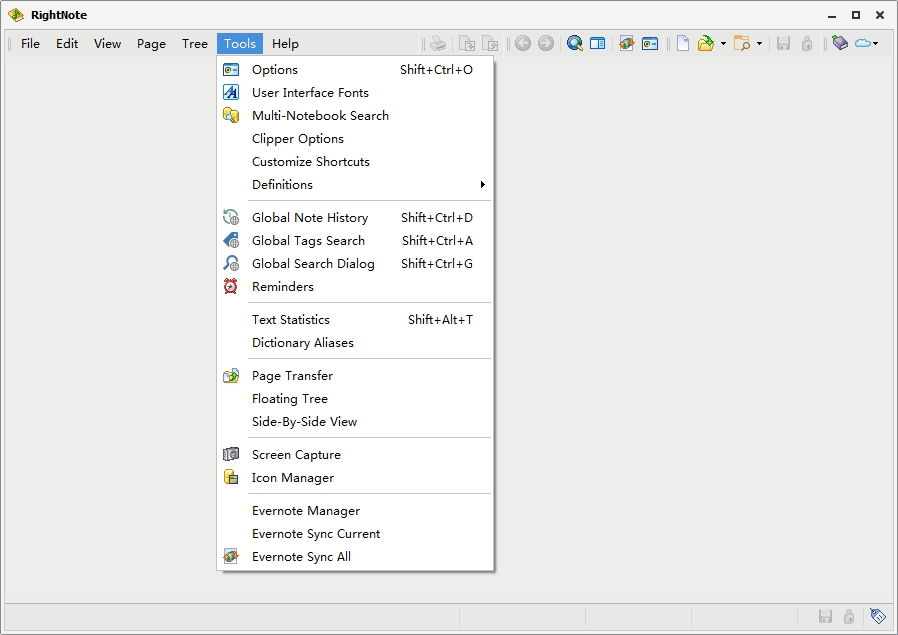Launch Multi-Notebook Search

(355, 116)
